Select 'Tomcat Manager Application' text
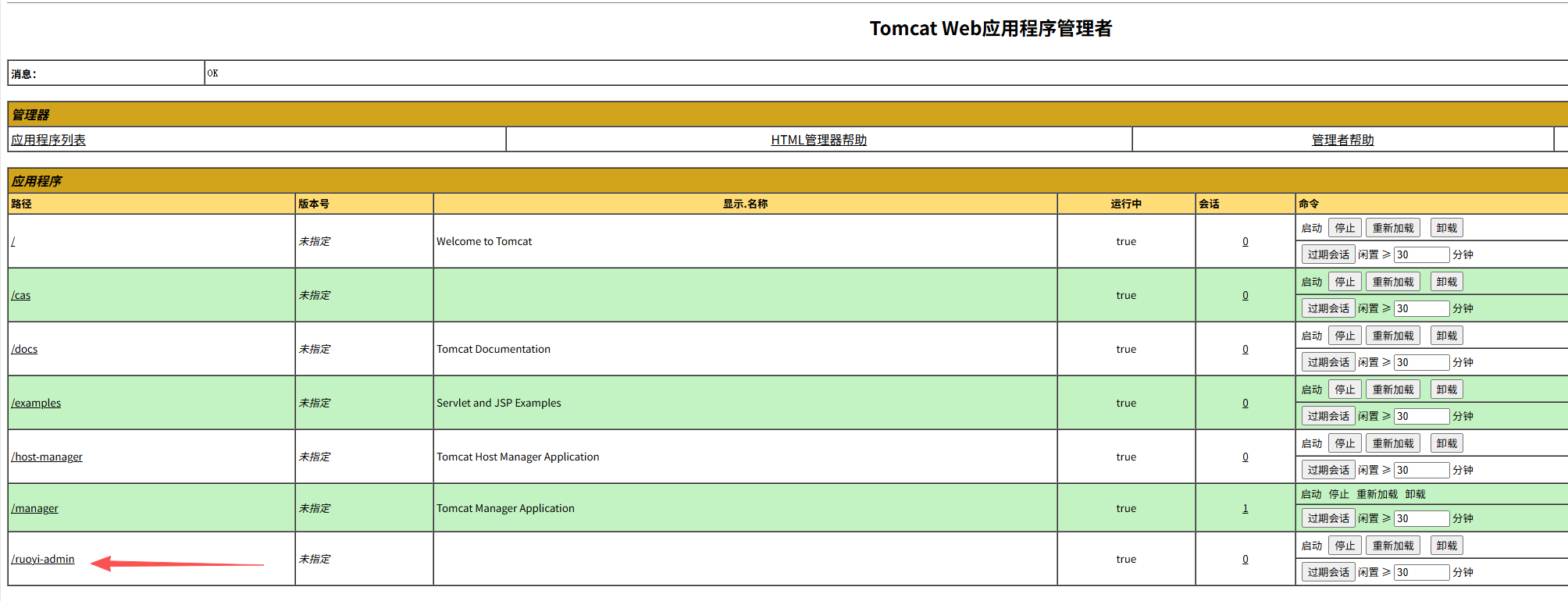 (x=505, y=508)
